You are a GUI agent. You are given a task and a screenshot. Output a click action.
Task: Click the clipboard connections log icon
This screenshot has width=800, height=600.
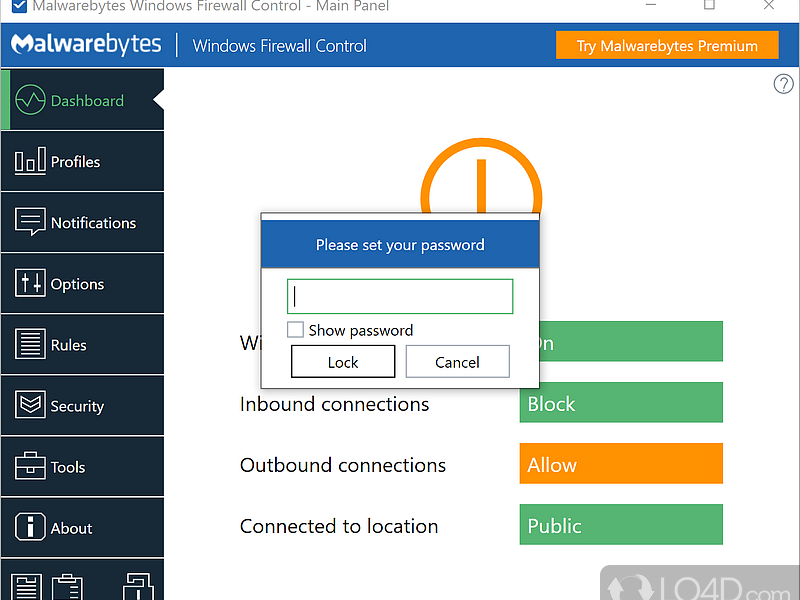click(67, 587)
